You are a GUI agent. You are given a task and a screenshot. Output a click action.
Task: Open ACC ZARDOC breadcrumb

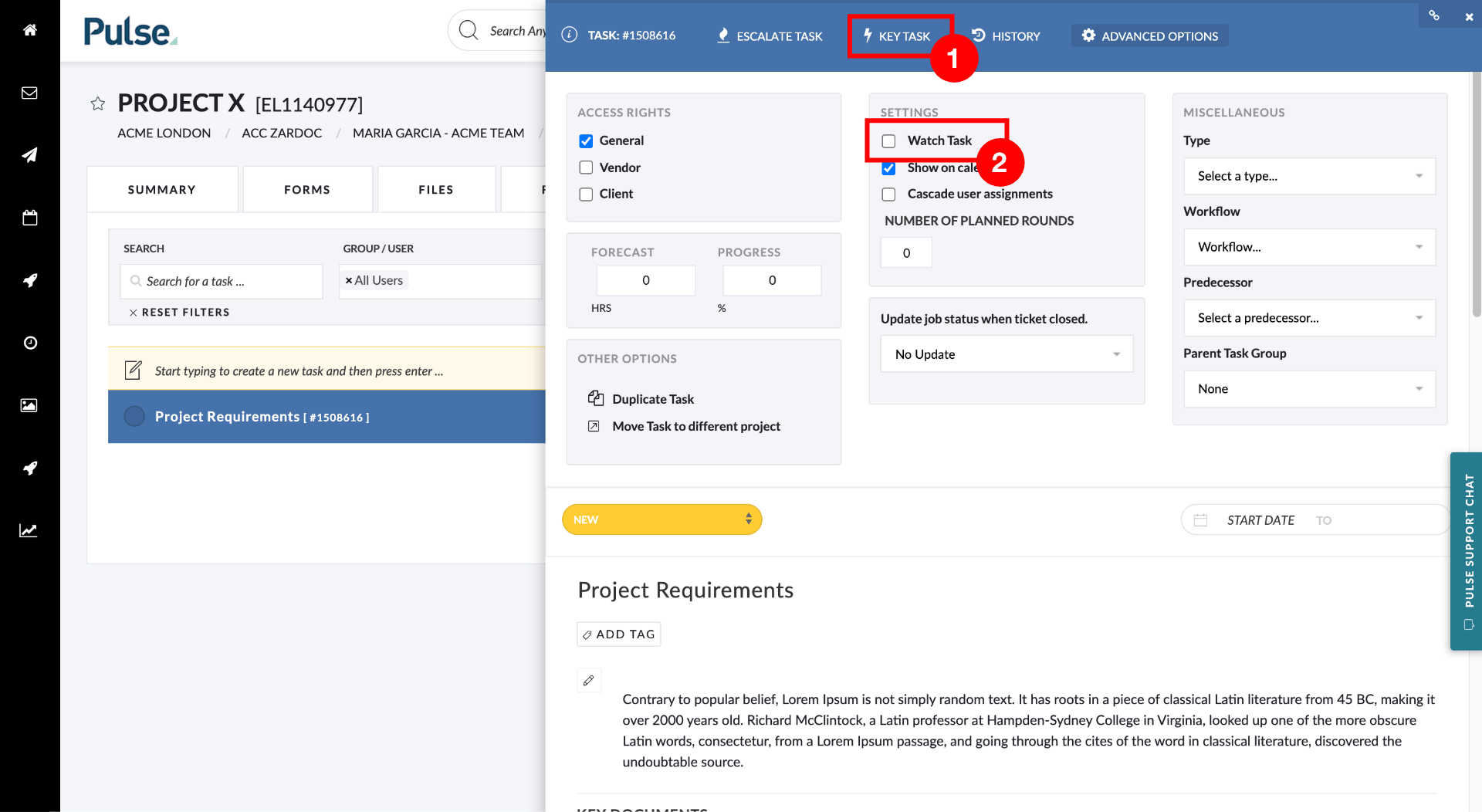(x=282, y=133)
